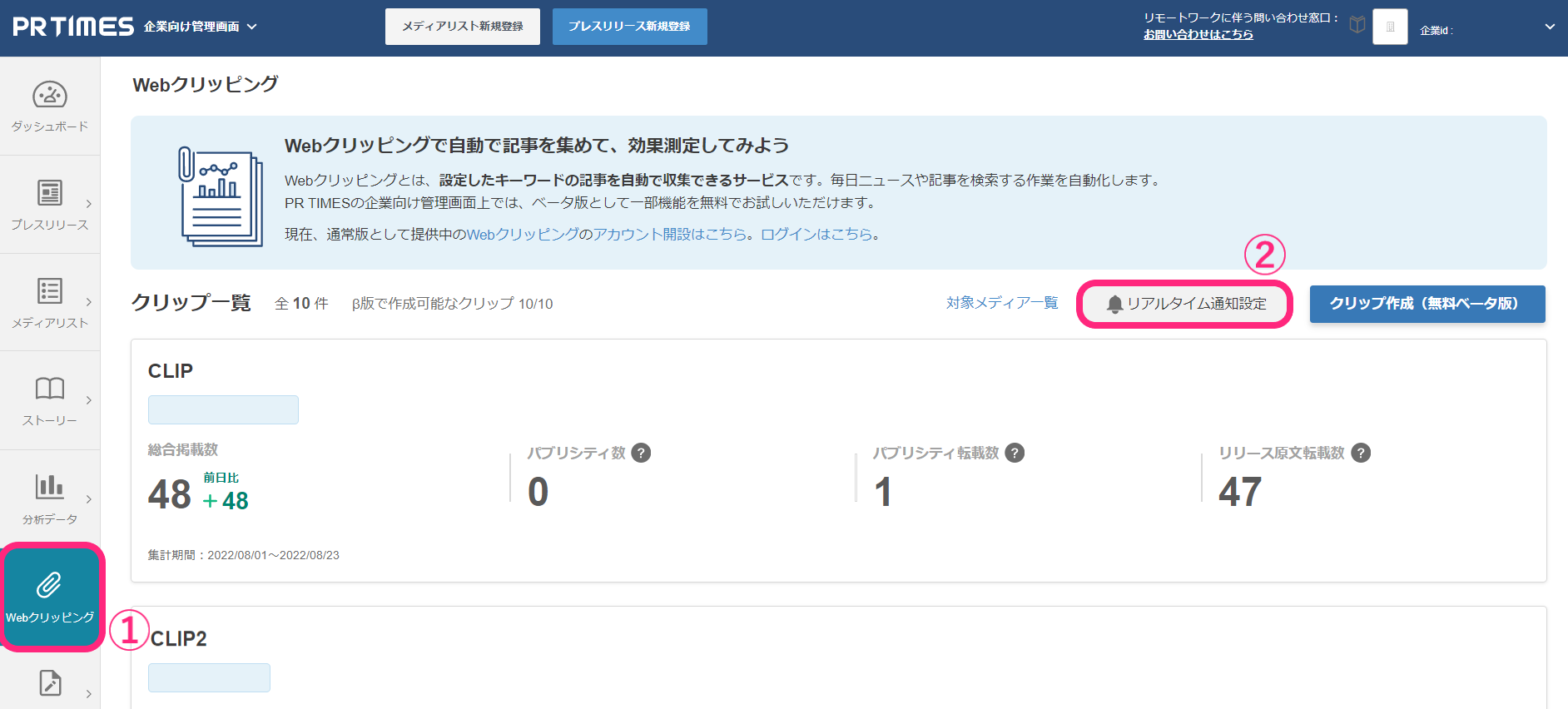Click the manual book icon in header

(x=1357, y=25)
